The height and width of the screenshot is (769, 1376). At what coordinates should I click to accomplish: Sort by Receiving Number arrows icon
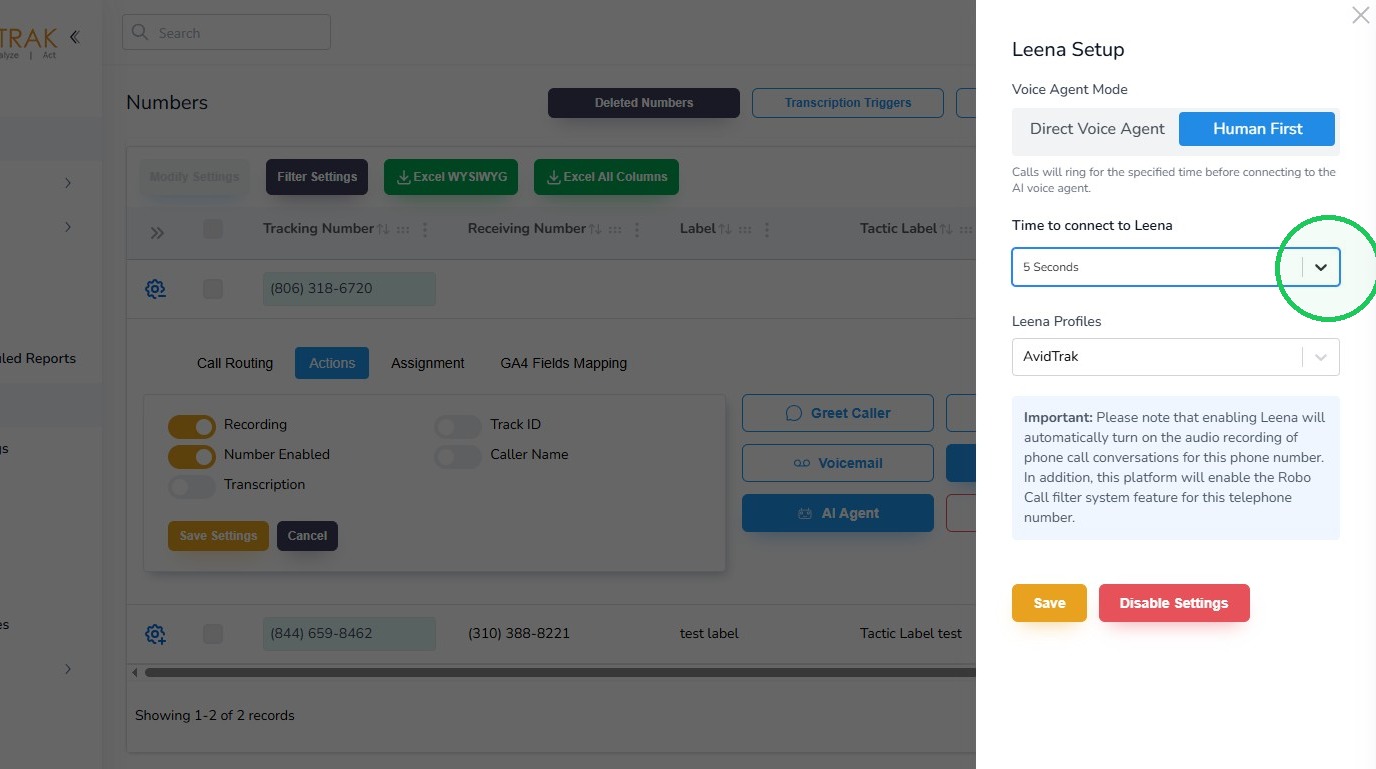(595, 229)
